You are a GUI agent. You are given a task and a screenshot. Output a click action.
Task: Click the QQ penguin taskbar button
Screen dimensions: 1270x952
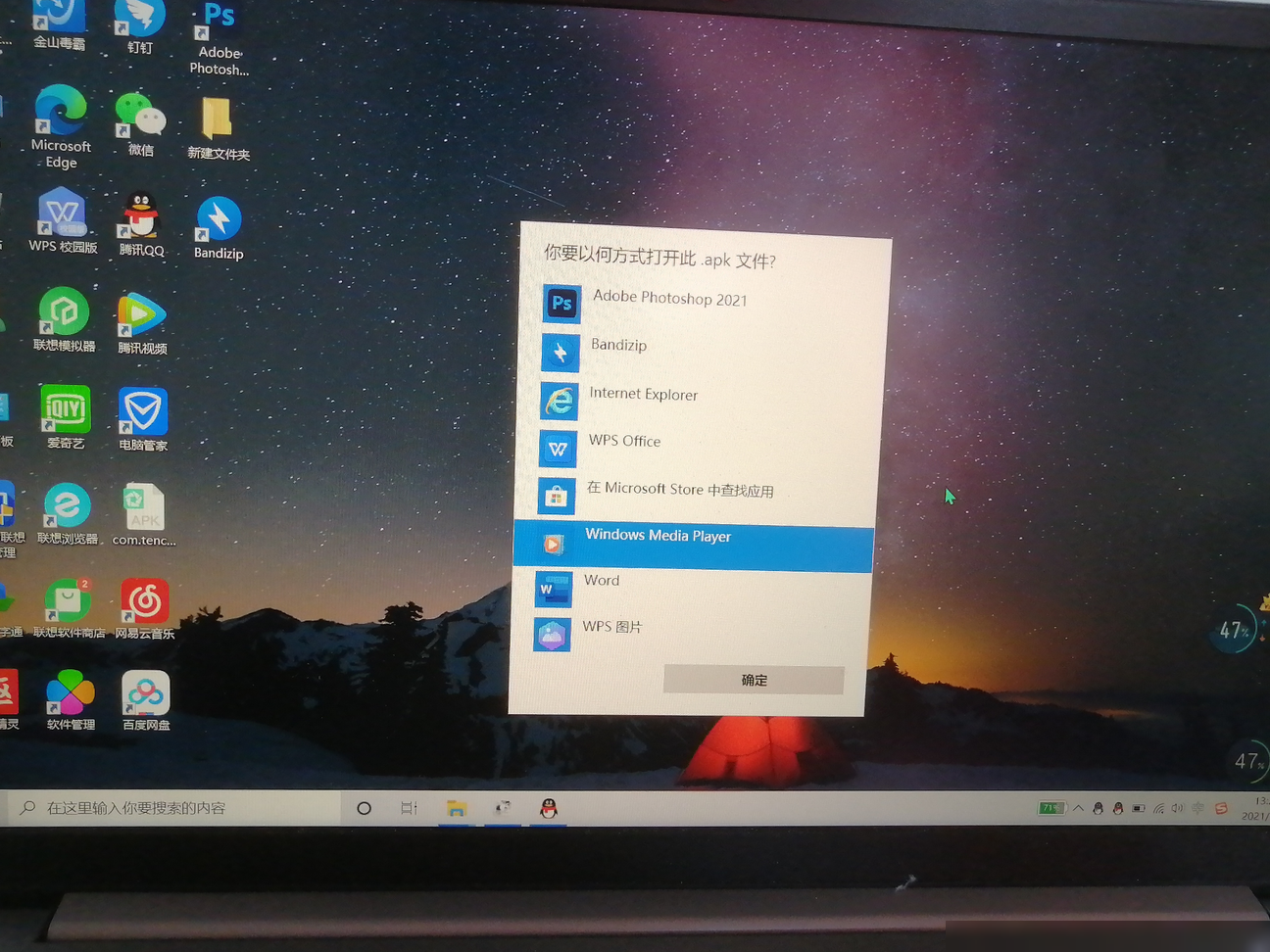click(549, 808)
